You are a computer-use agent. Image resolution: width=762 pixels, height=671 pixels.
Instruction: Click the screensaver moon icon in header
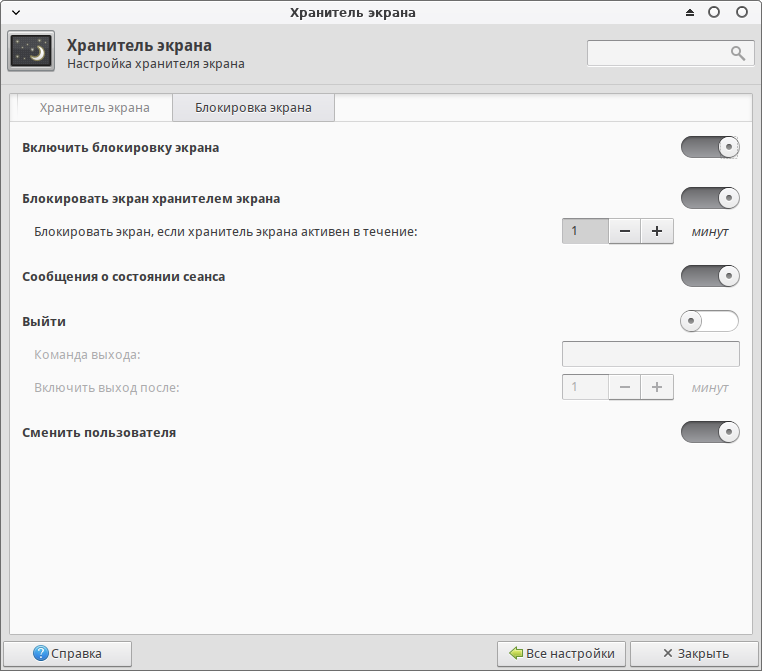[31, 51]
